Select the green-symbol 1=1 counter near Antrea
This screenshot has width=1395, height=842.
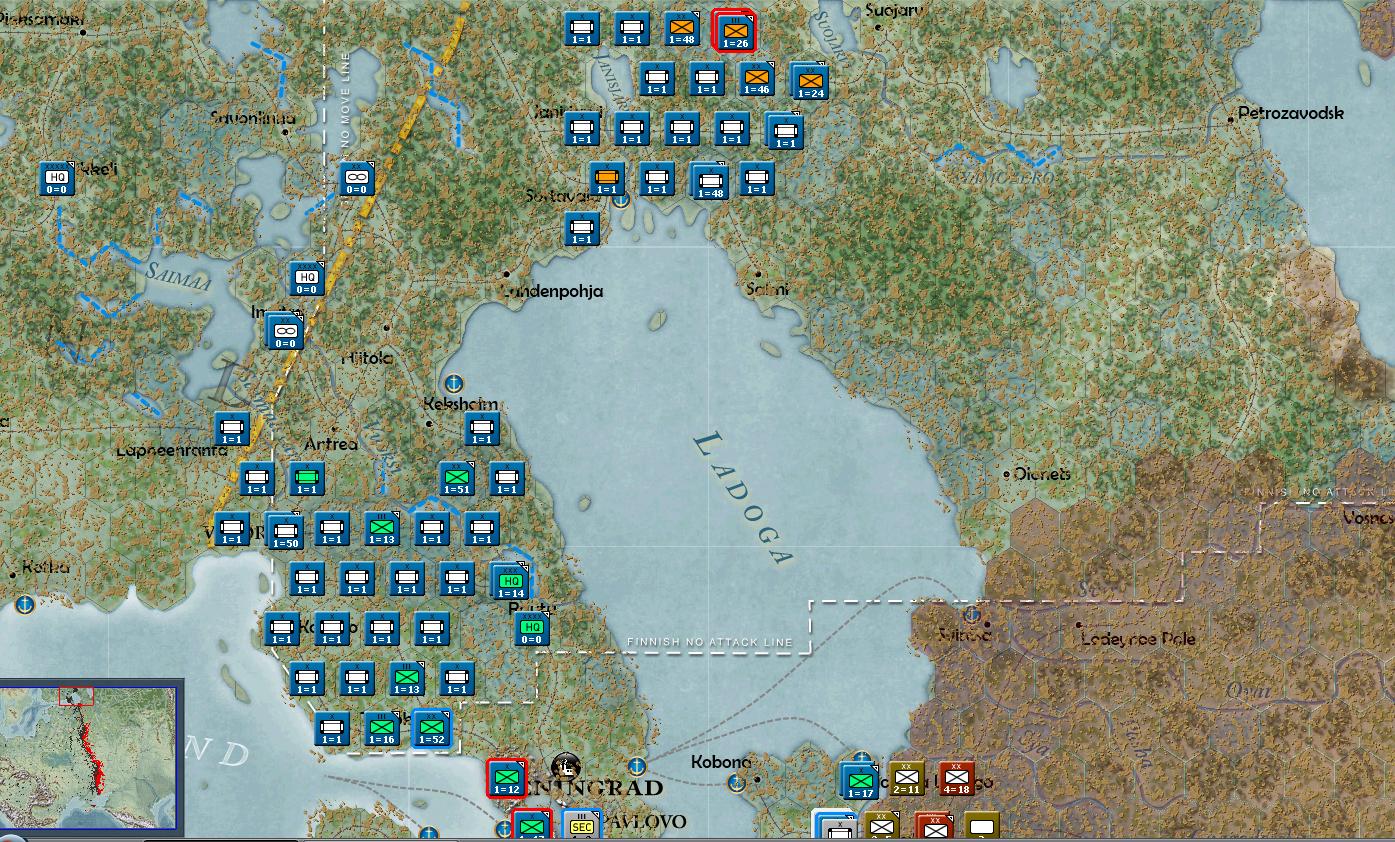click(307, 479)
